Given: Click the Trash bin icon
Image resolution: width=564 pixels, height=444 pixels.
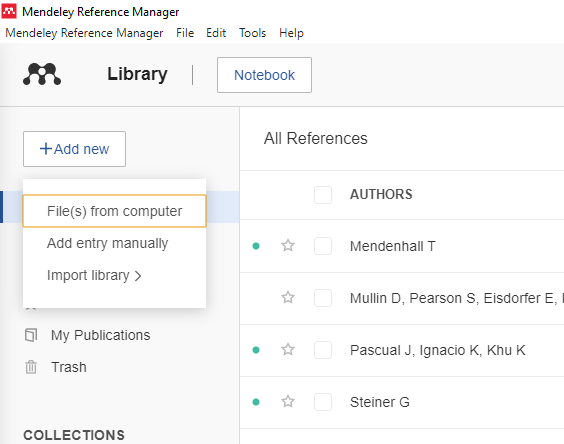Looking at the screenshot, I should (31, 367).
